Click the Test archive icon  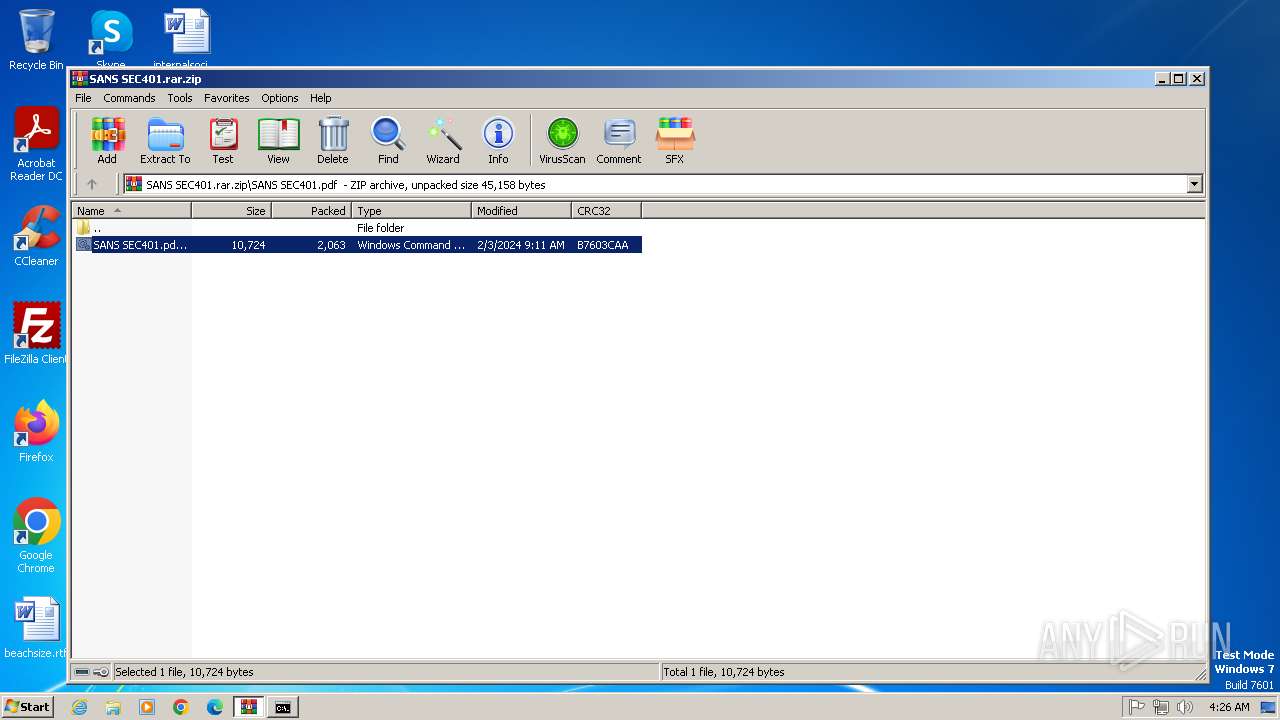[x=222, y=140]
